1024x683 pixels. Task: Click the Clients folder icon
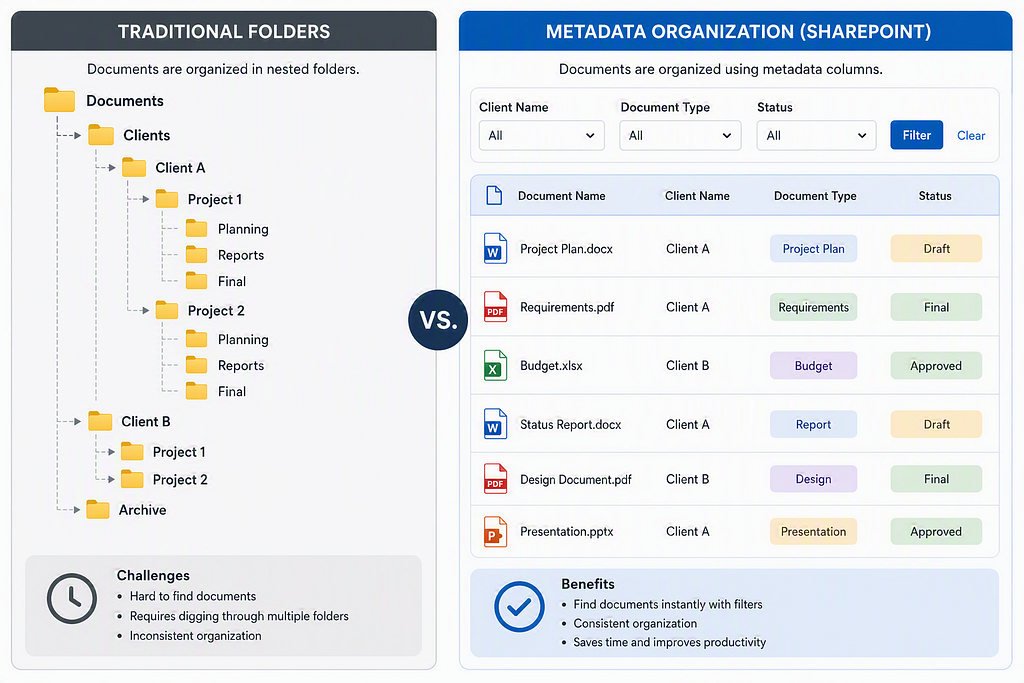click(101, 135)
